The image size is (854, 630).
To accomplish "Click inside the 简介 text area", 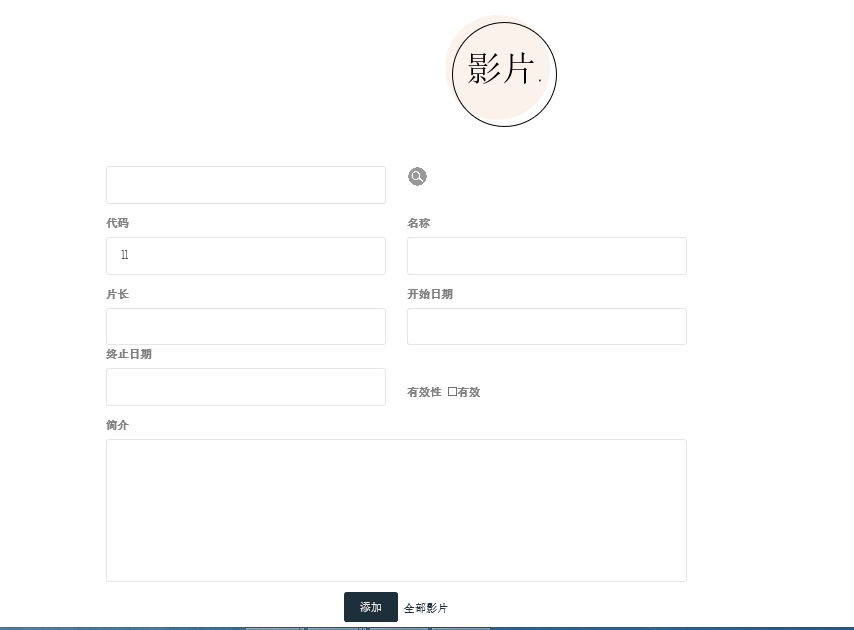I will (x=396, y=511).
